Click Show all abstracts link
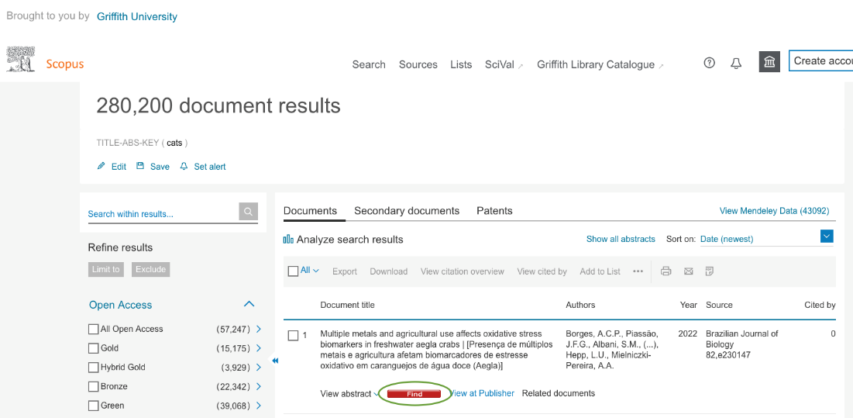This screenshot has width=853, height=418. click(621, 239)
